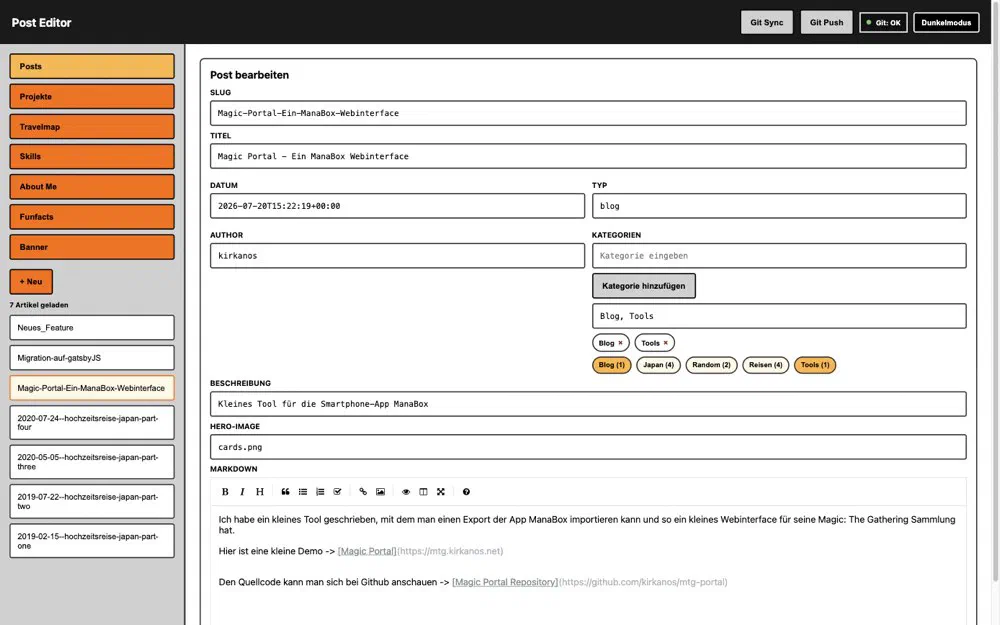
Task: Open the Skills section
Action: click(92, 156)
